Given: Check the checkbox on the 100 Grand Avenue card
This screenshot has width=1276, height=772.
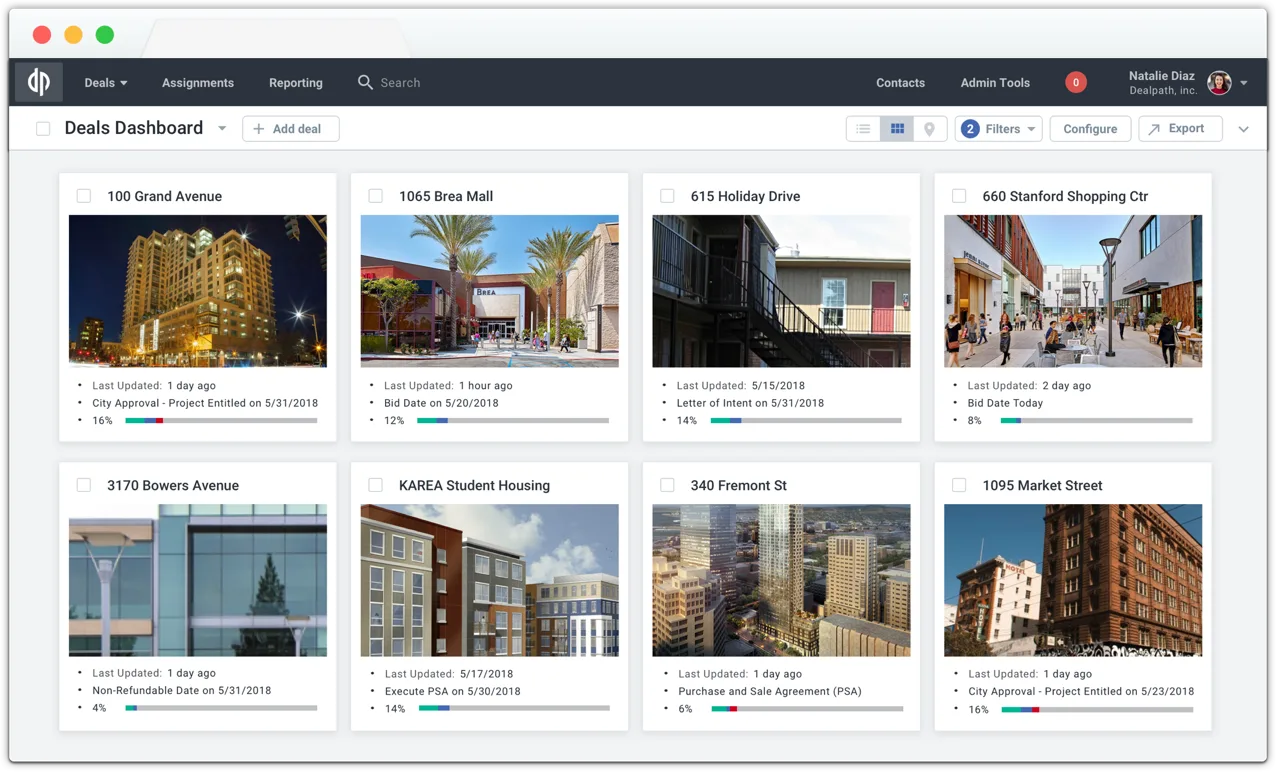Looking at the screenshot, I should click(x=84, y=196).
